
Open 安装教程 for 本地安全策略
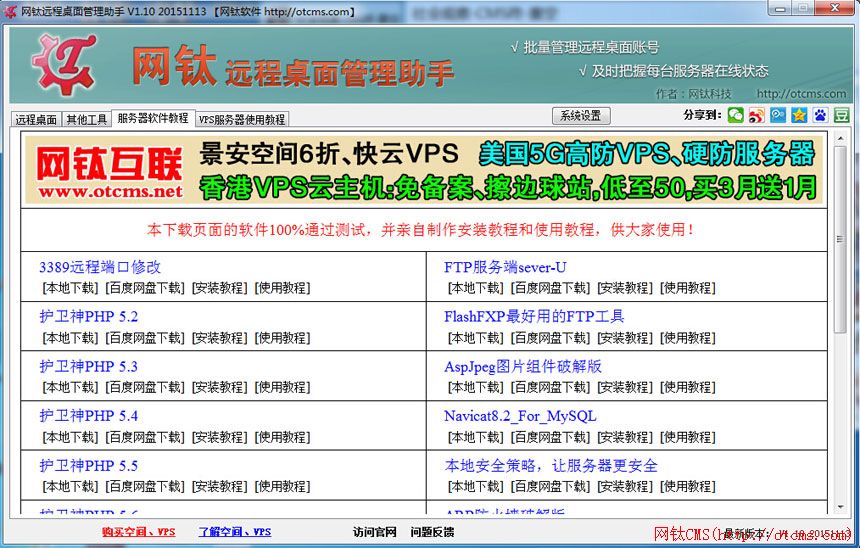[x=625, y=486]
